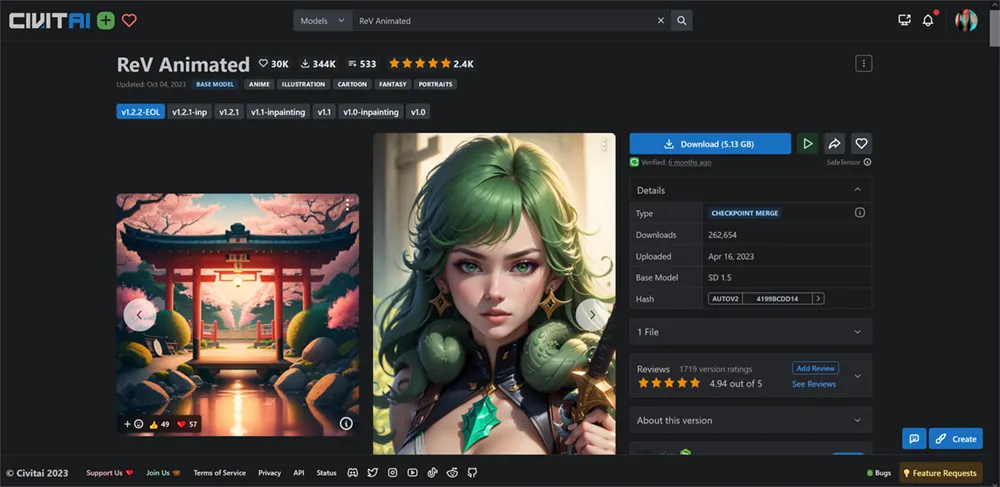
Task: Select version v1.1
Action: click(324, 112)
